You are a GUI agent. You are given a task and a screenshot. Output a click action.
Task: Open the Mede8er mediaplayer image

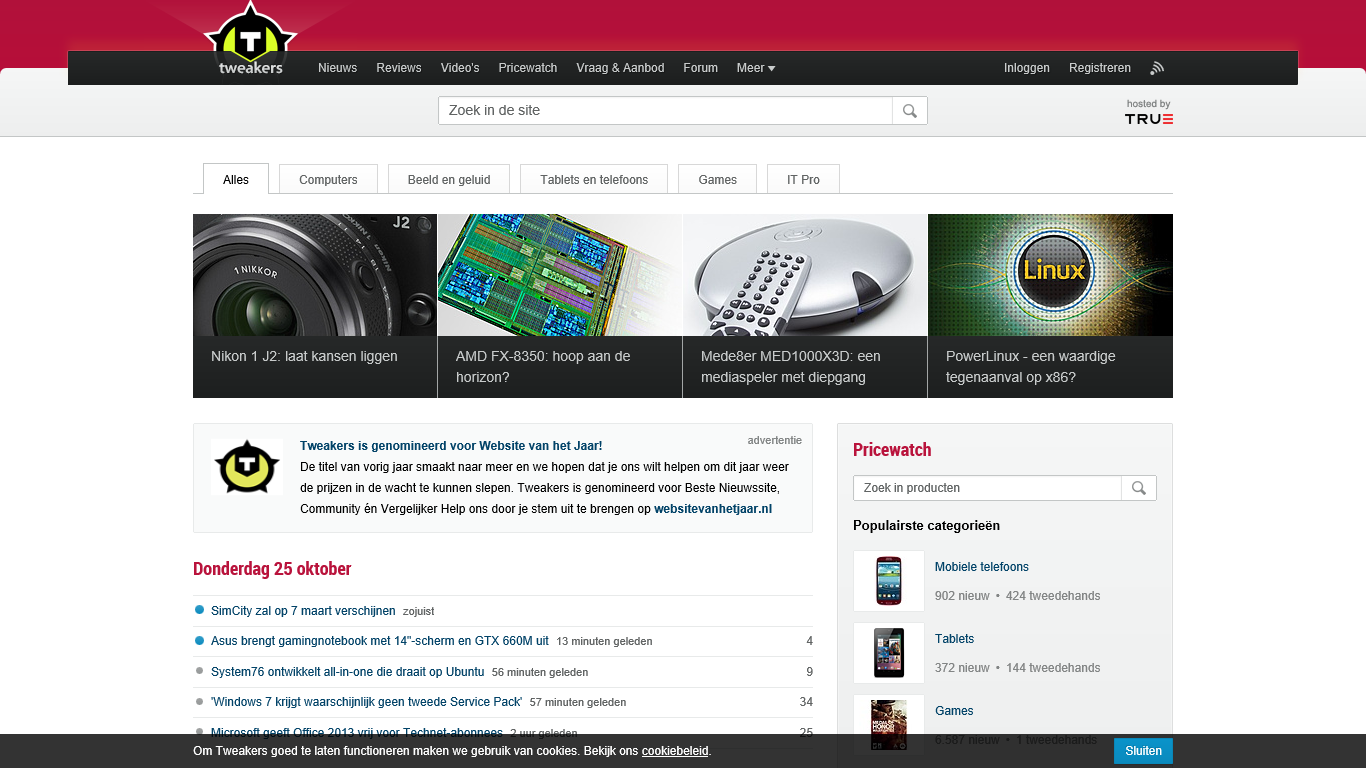click(805, 275)
